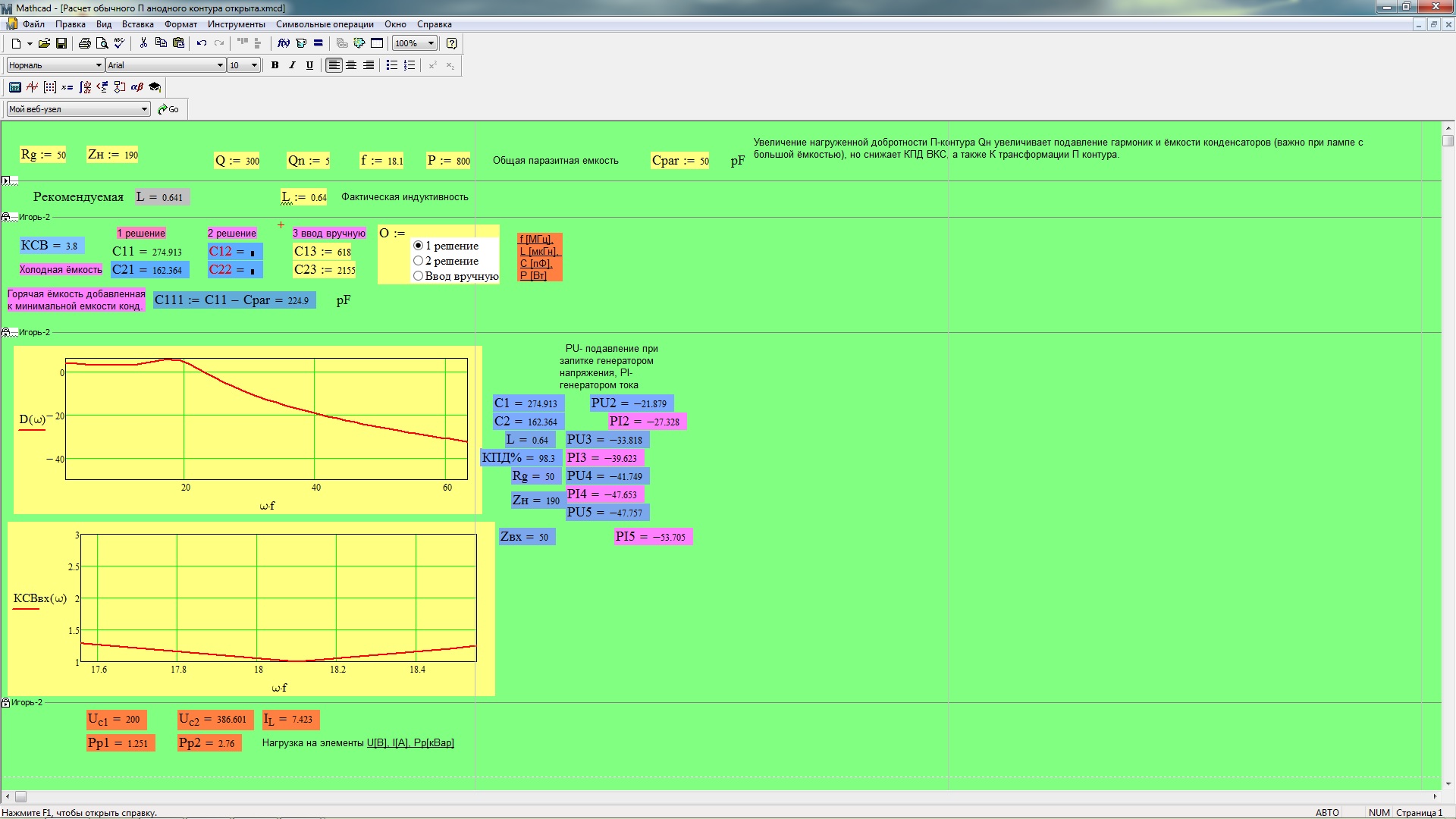Toggle italic formatting
The height and width of the screenshot is (819, 1456).
[x=292, y=65]
